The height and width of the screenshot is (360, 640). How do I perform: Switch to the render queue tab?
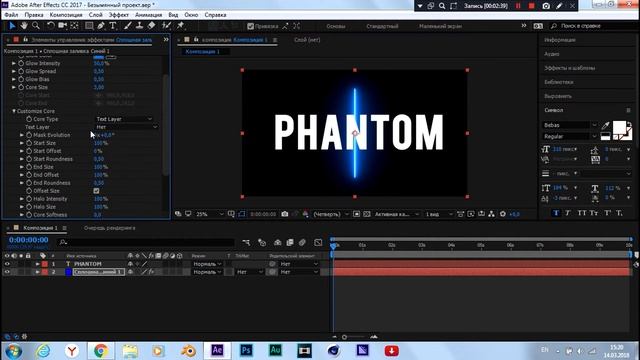pyautogui.click(x=109, y=228)
